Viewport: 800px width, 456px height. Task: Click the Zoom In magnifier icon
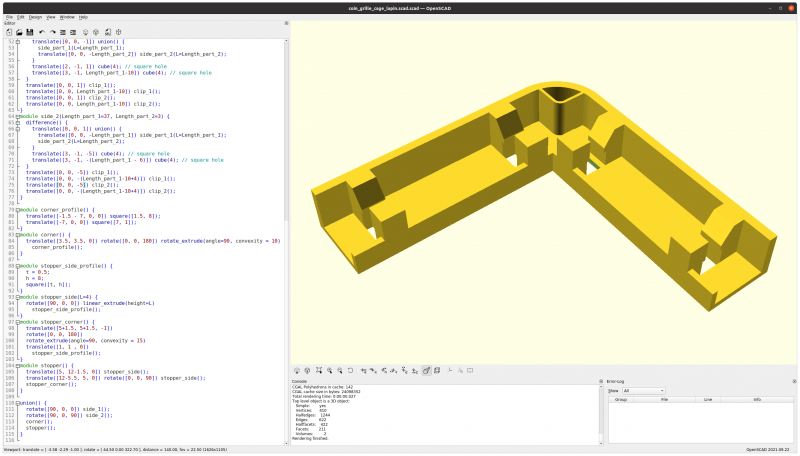pyautogui.click(x=329, y=371)
